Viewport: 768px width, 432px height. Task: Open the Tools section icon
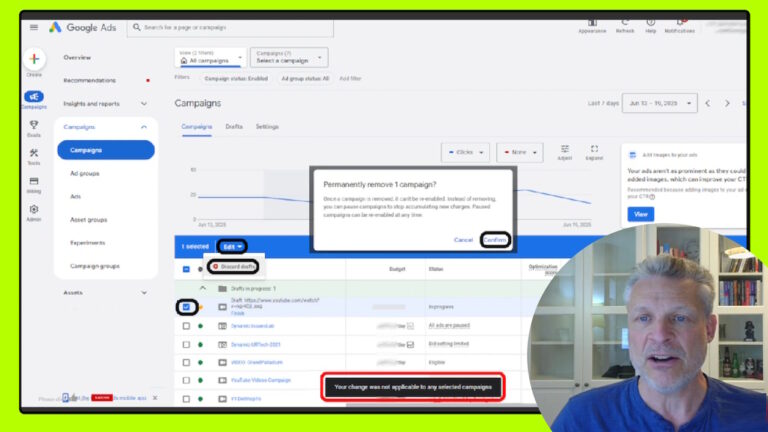click(x=34, y=154)
